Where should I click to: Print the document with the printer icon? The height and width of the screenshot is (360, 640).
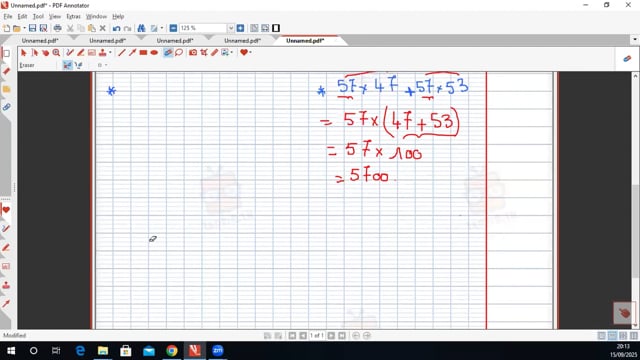pos(58,28)
